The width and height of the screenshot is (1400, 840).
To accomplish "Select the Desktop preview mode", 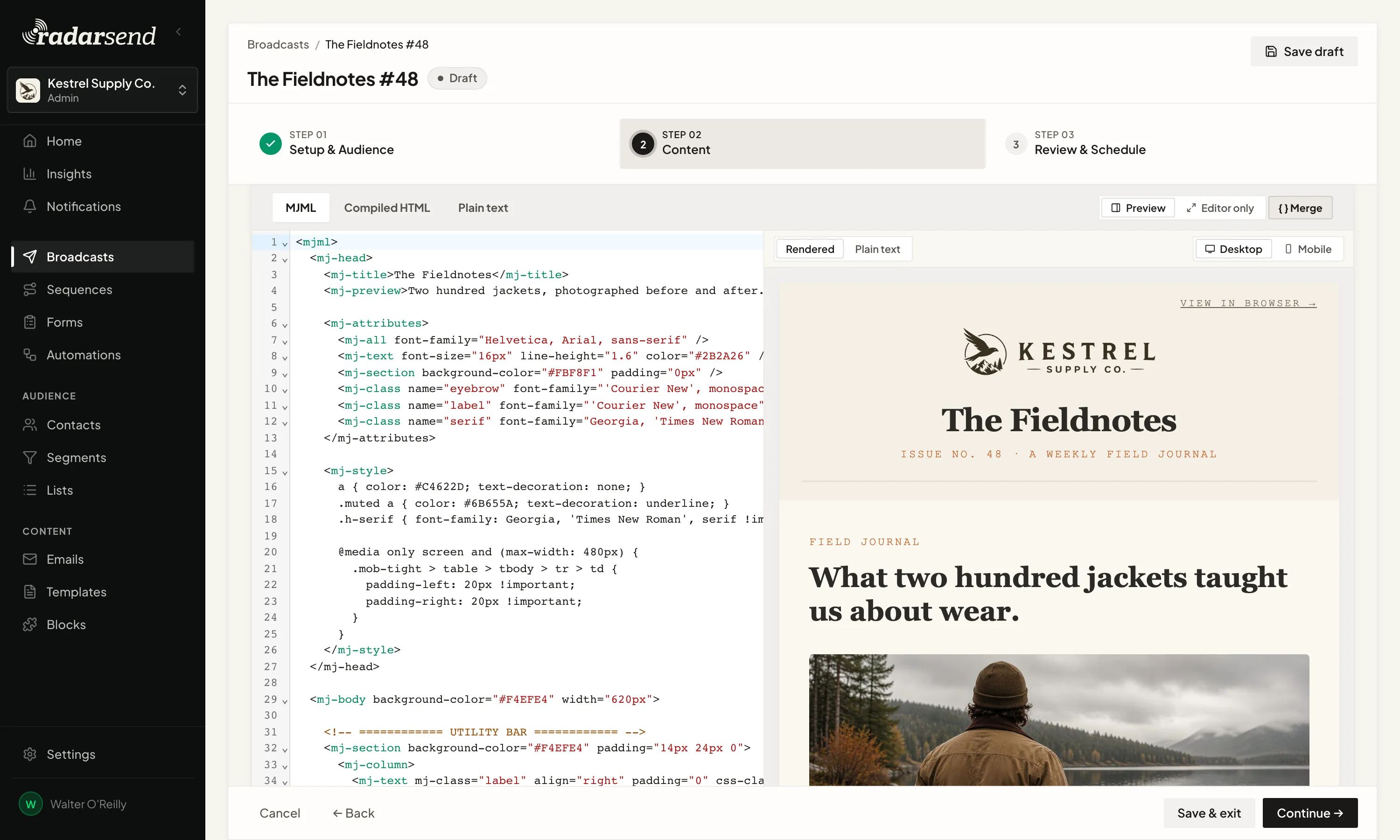I will (1233, 249).
